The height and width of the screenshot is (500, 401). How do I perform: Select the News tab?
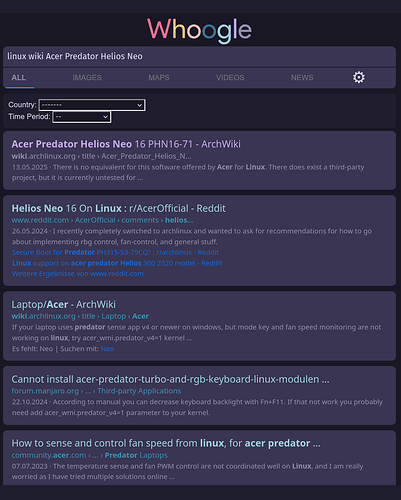[302, 78]
